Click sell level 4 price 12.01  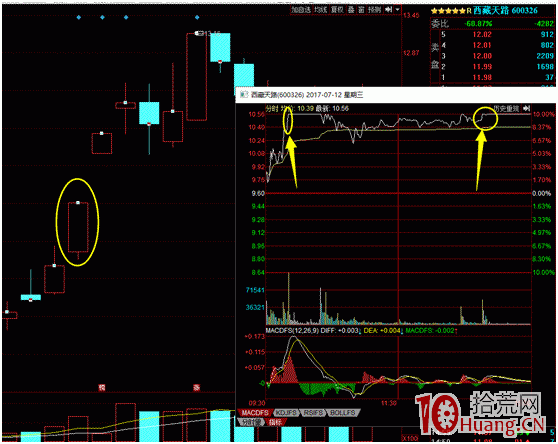tap(482, 45)
